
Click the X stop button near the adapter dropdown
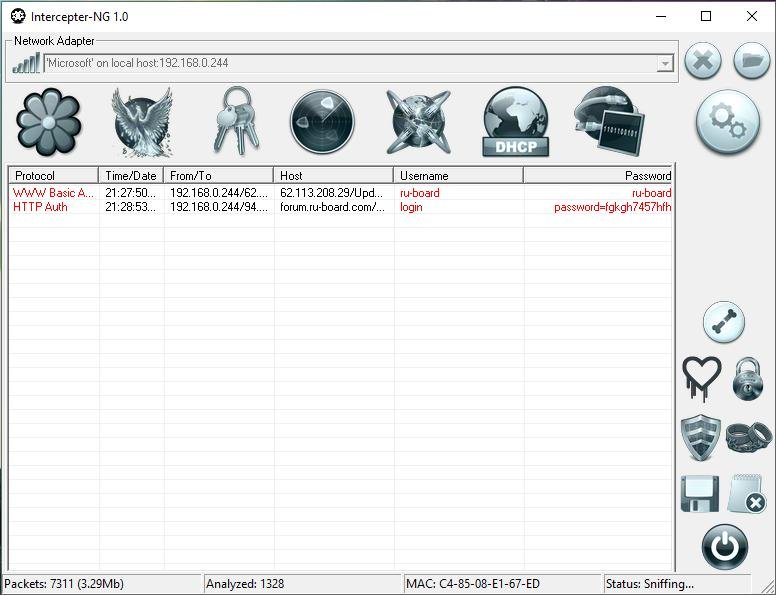[703, 61]
